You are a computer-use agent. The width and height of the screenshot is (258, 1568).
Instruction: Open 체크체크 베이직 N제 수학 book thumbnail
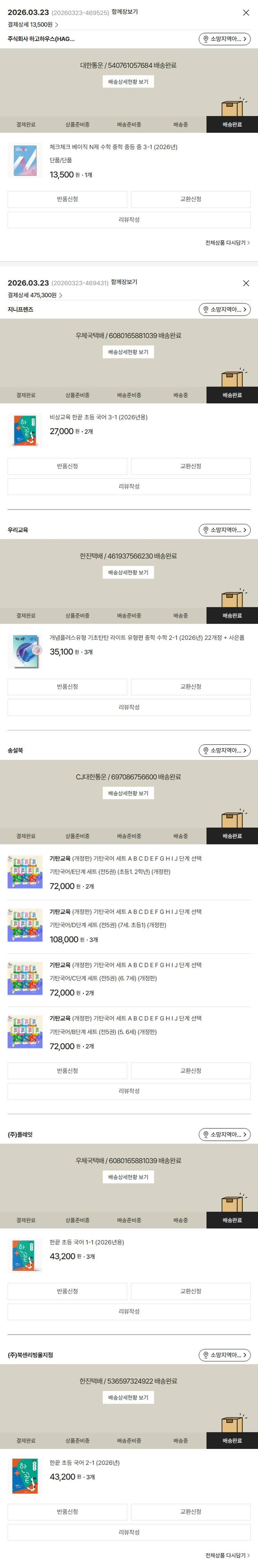25,161
